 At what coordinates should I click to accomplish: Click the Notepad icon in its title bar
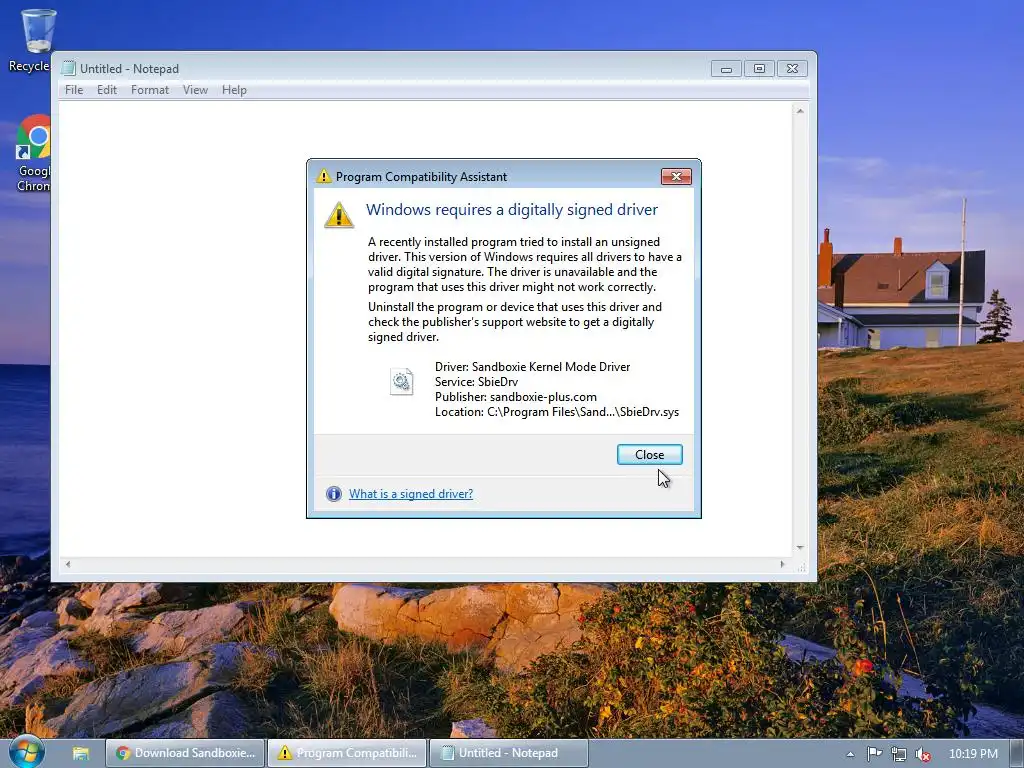point(69,69)
